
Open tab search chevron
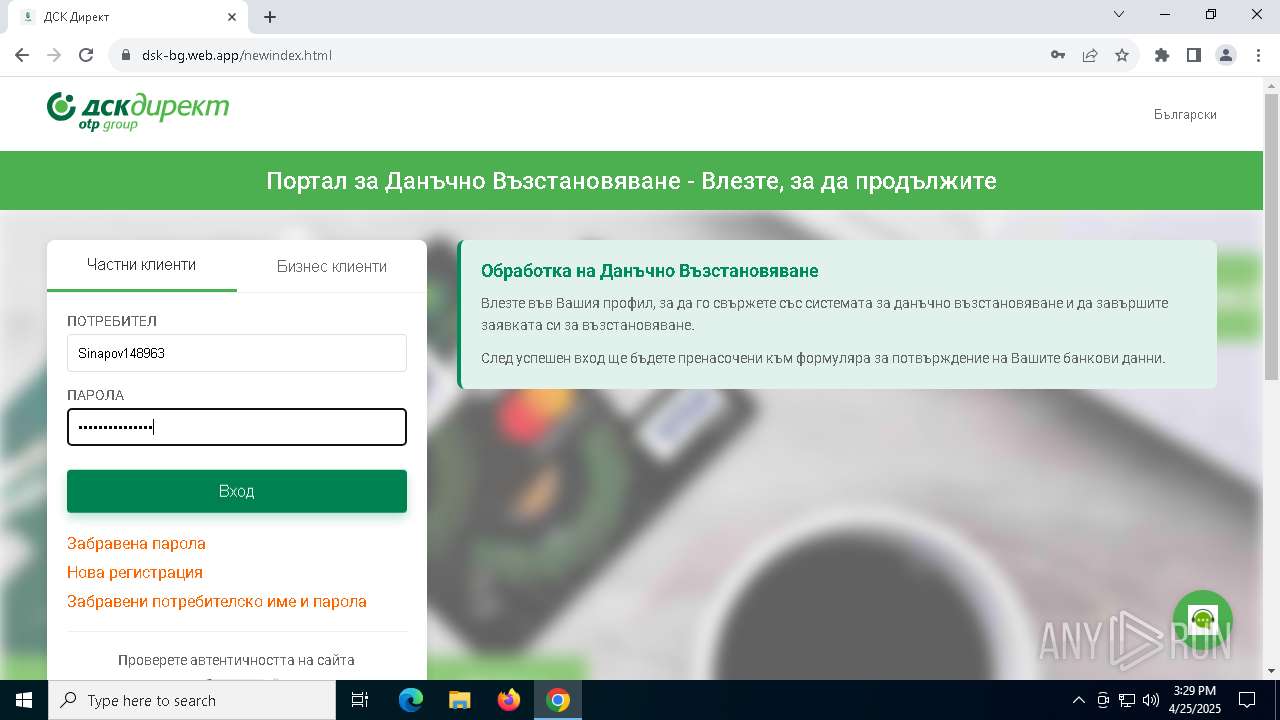point(1119,14)
